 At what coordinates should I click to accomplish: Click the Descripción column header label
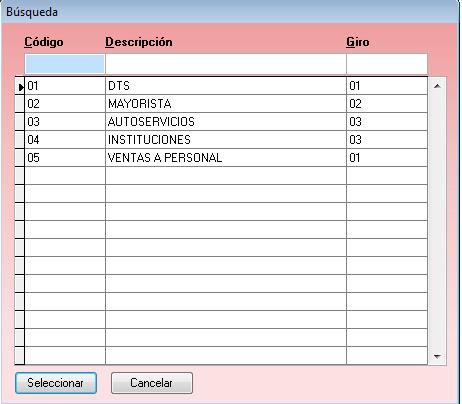point(139,42)
